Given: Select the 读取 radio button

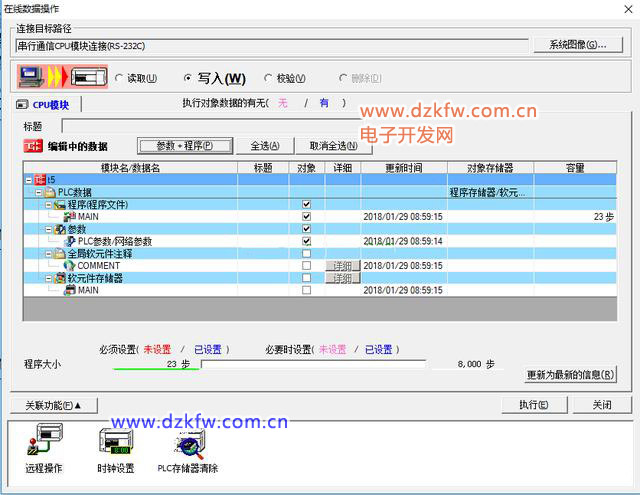Looking at the screenshot, I should 120,78.
